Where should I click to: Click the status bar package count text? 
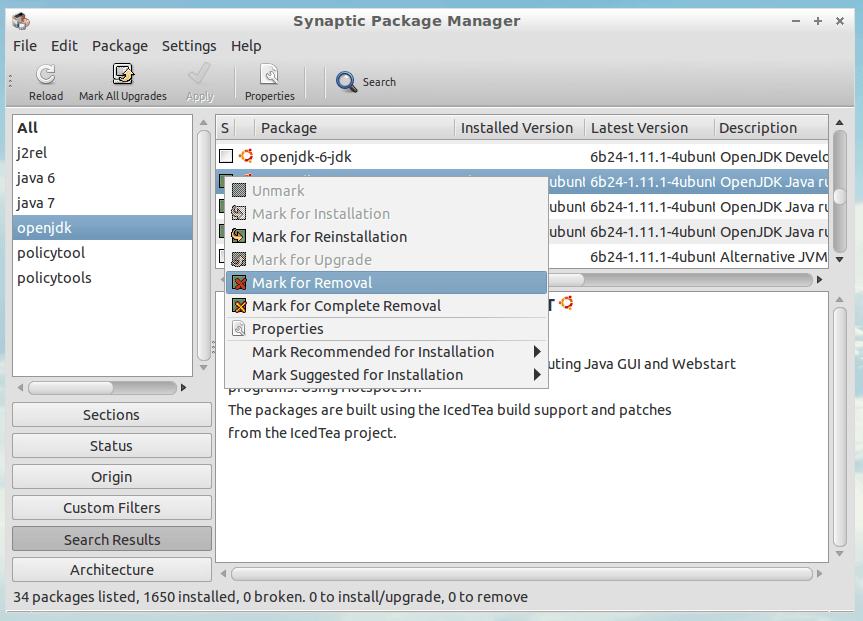(270, 597)
